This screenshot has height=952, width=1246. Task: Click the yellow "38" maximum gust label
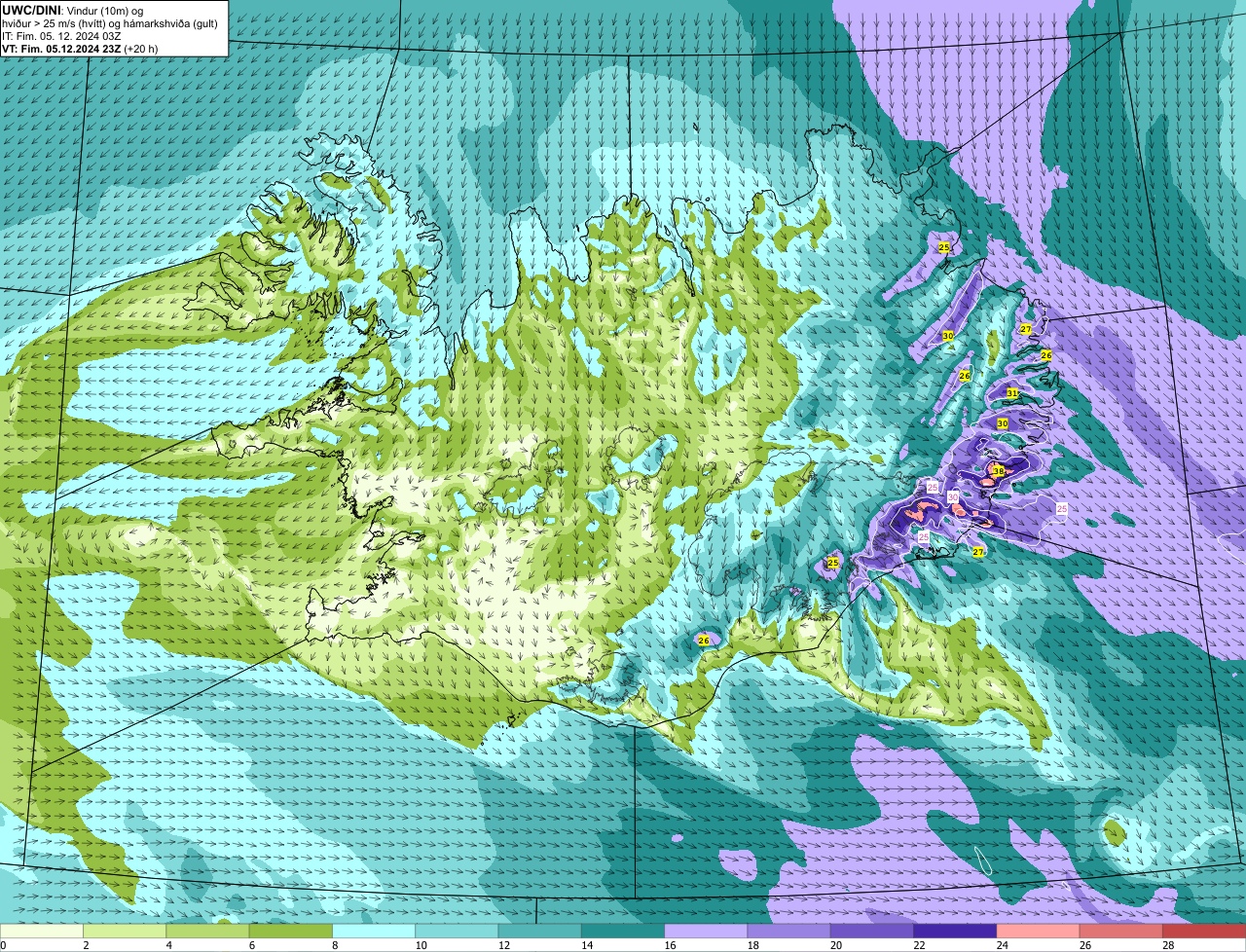[999, 471]
